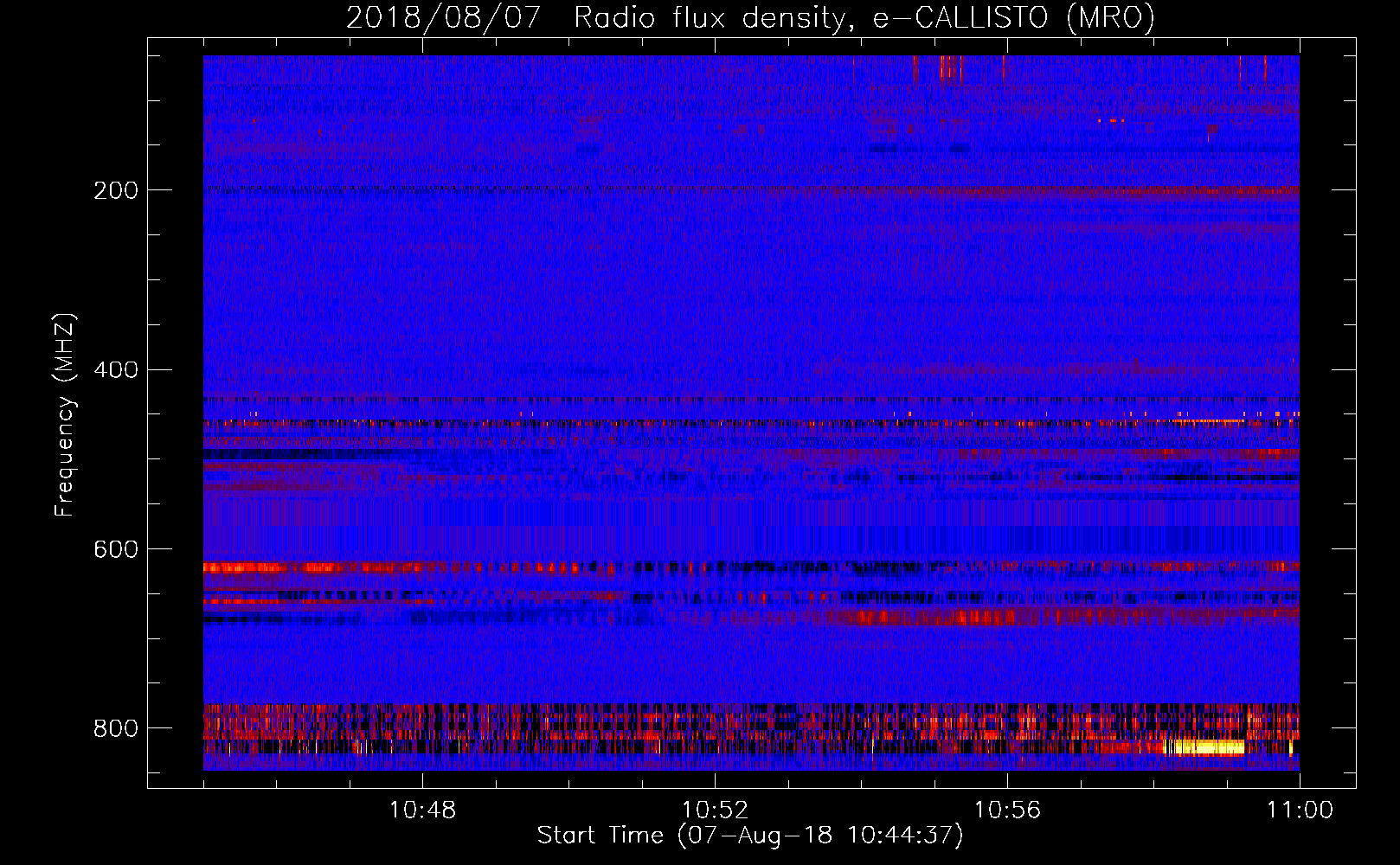1400x865 pixels.
Task: Click the plot title '2018/08/07 Radio flux density, e-CALLISTO (MRO)'
Action: tap(750, 17)
